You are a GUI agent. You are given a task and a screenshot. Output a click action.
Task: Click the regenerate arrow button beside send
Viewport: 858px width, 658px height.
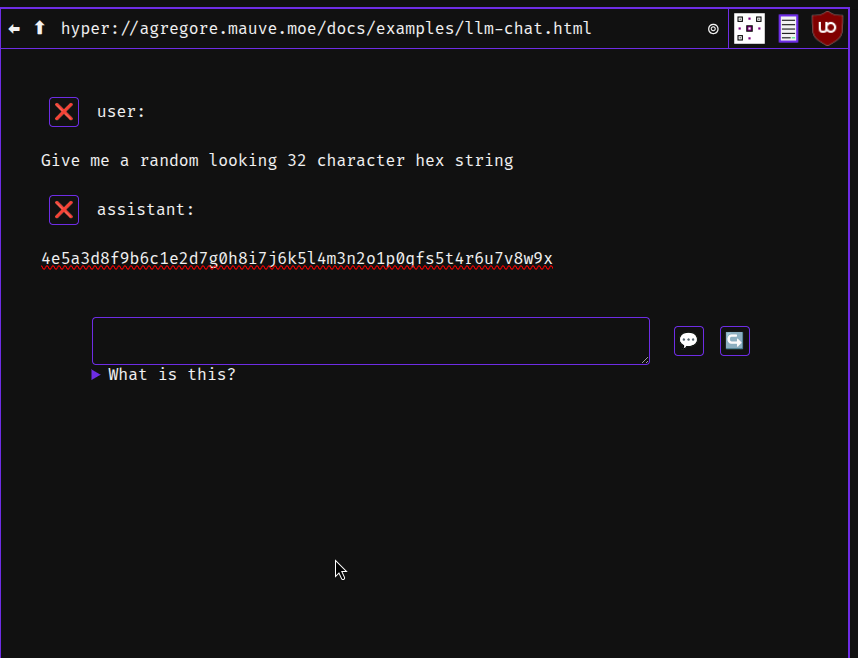point(735,341)
